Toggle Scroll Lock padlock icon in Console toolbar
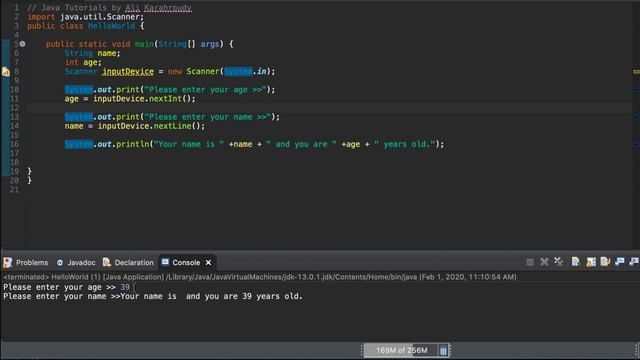This screenshot has width=640, height=360. (x=591, y=262)
